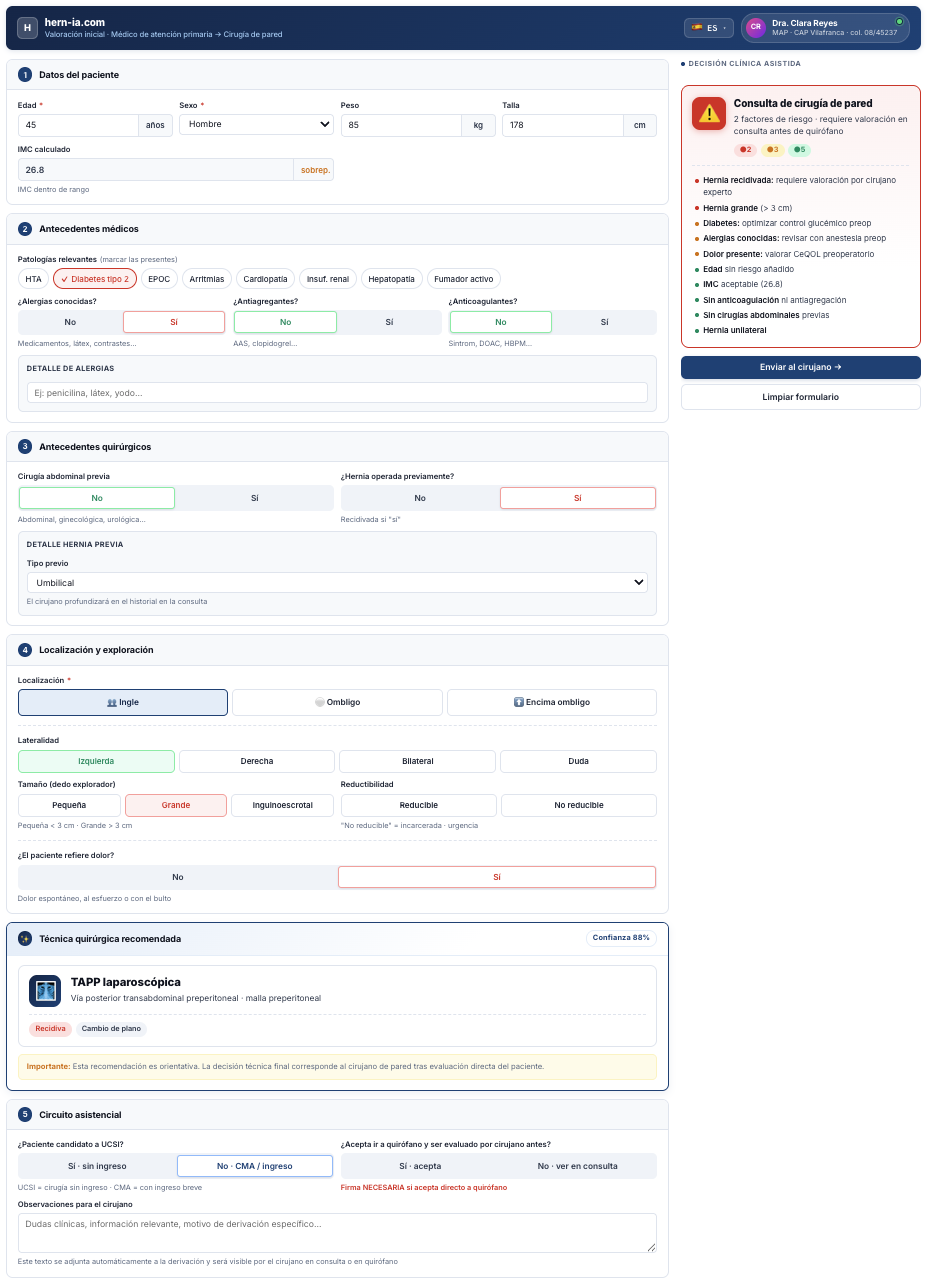The height and width of the screenshot is (1285, 930).
Task: Open the Sexo dropdown showing Hombre
Action: click(256, 124)
